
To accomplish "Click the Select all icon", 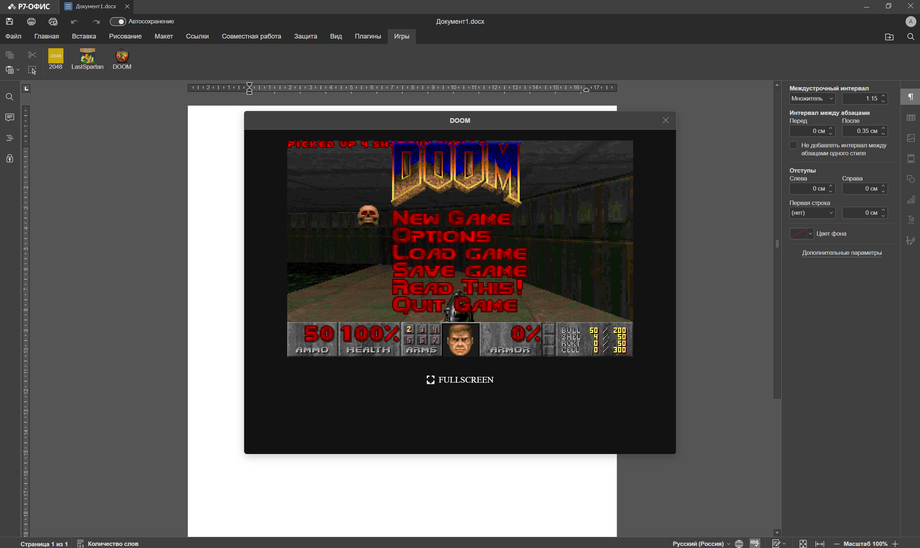I will click(32, 70).
